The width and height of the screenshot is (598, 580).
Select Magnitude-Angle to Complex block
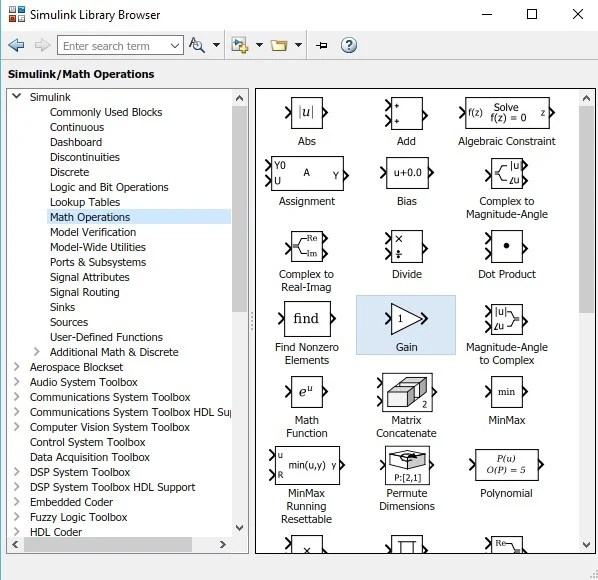click(506, 320)
